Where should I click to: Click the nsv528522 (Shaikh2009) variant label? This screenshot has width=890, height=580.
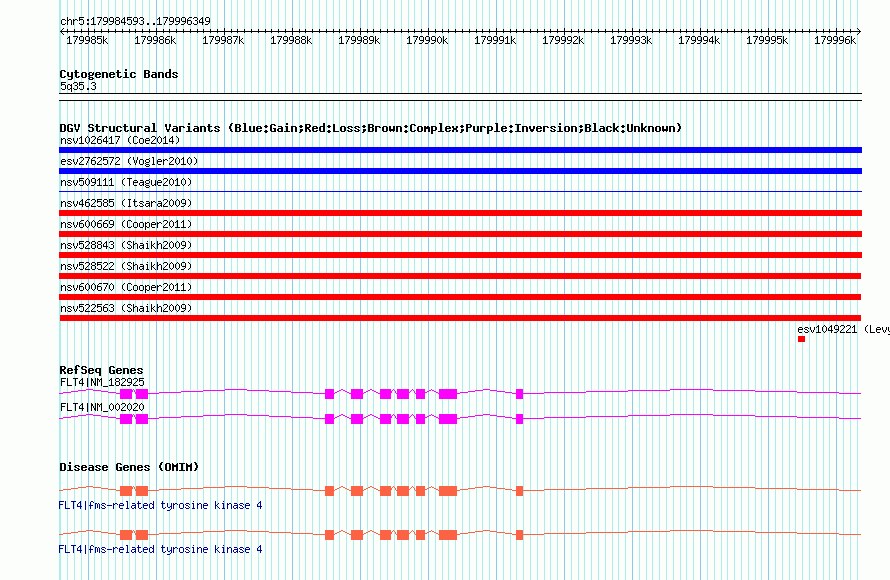pos(126,266)
